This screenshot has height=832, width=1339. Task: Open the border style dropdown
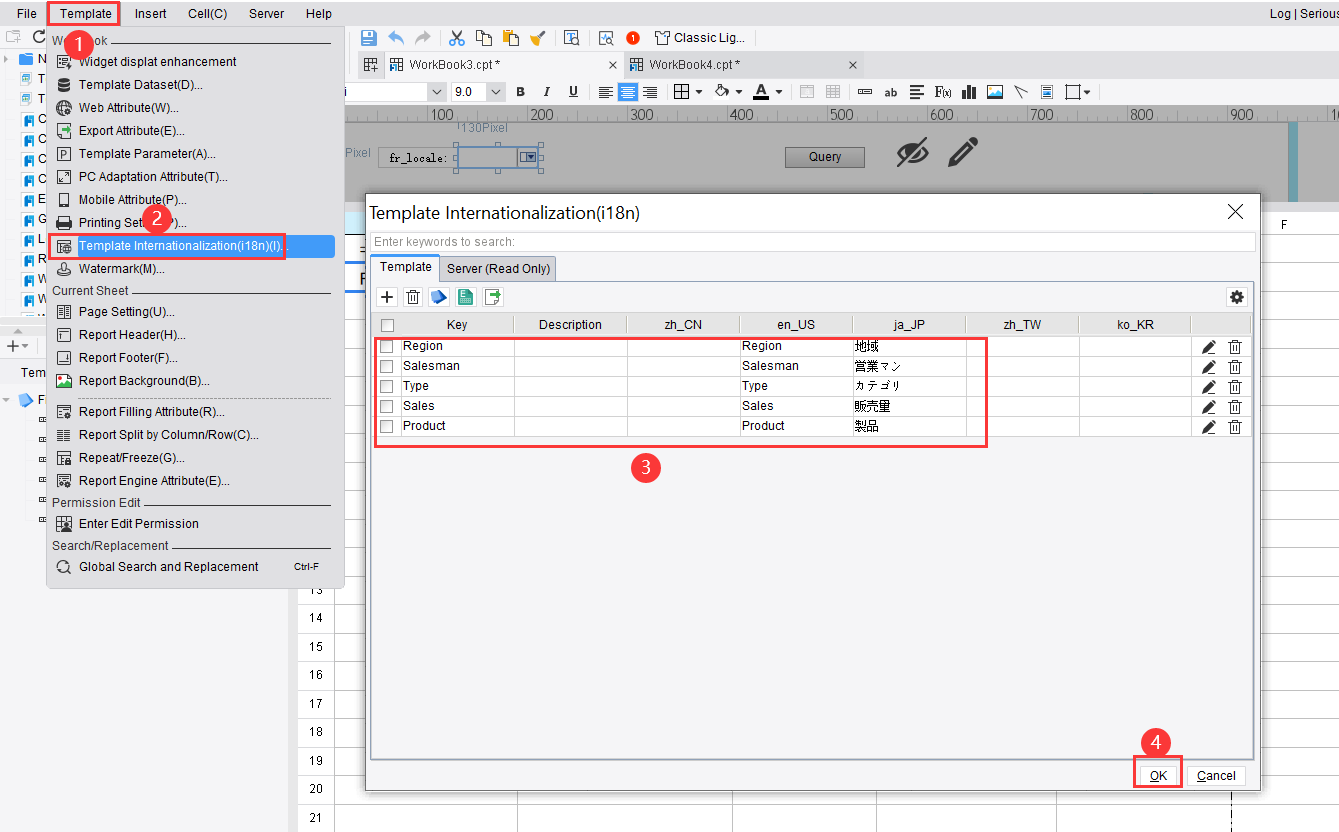point(697,91)
